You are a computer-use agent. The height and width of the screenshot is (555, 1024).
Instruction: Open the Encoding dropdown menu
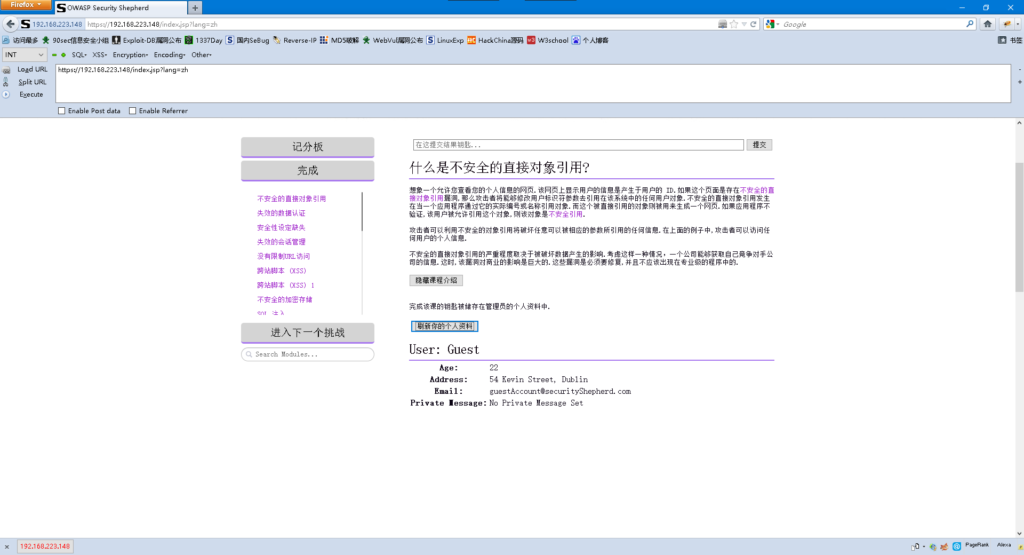point(169,55)
